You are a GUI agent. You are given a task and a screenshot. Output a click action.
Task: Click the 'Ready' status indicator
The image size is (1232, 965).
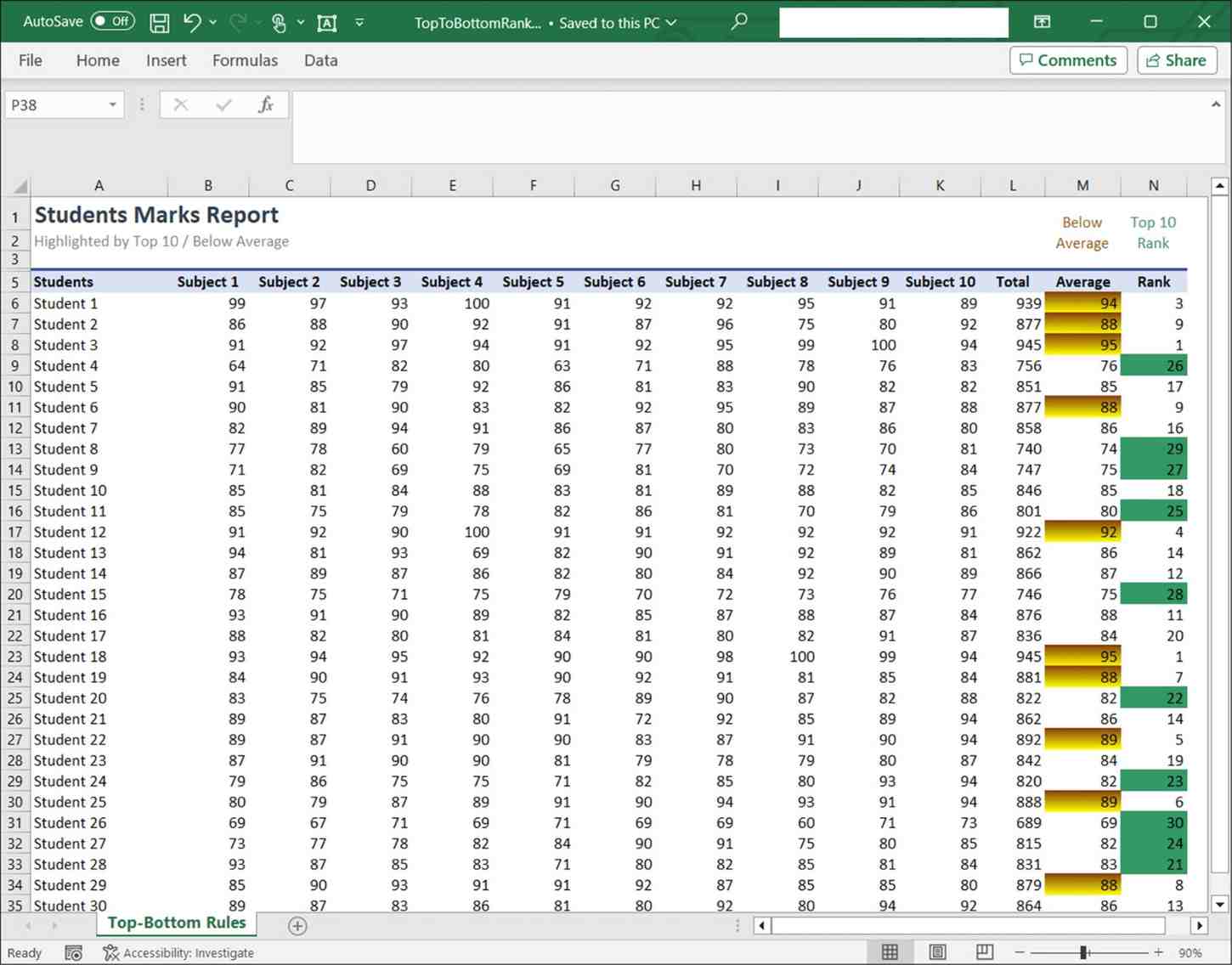click(25, 953)
